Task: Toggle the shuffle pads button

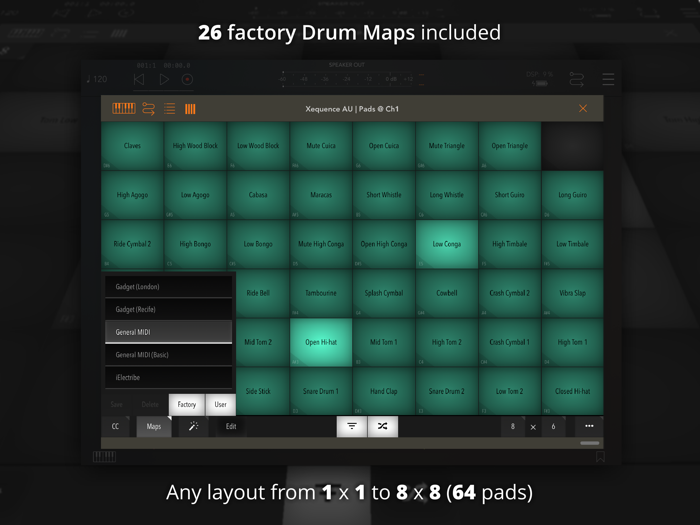Action: point(383,426)
